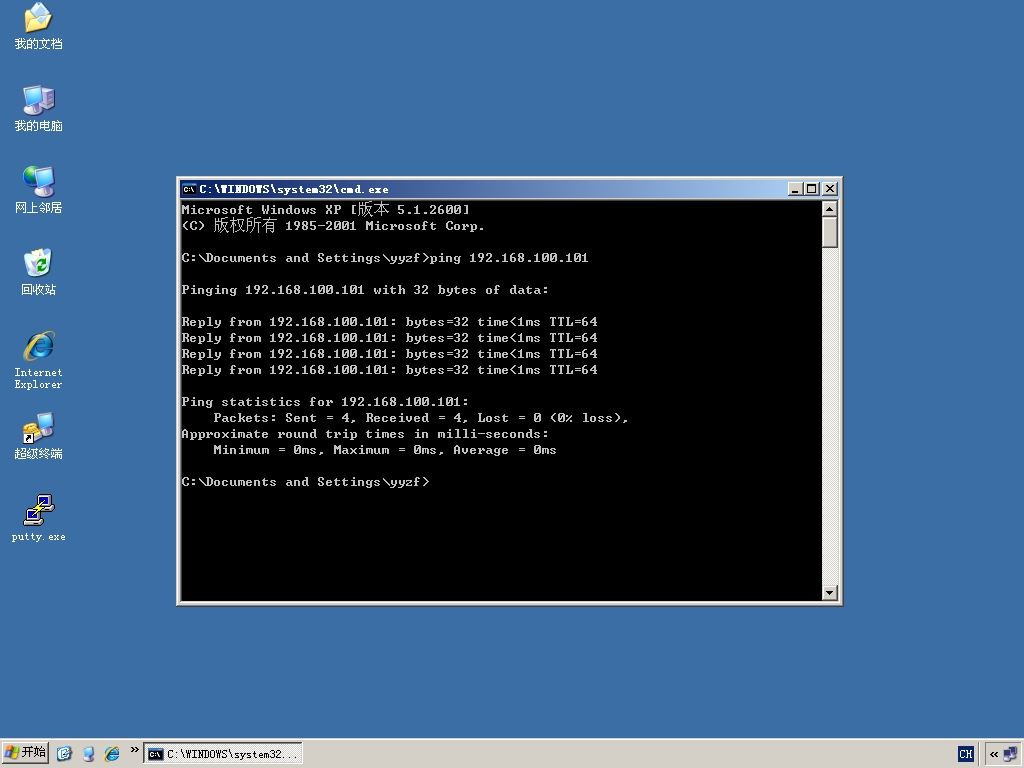Screen dimensions: 1024x768
Task: Select the 超级终端 shortcut icon
Action: 38,436
